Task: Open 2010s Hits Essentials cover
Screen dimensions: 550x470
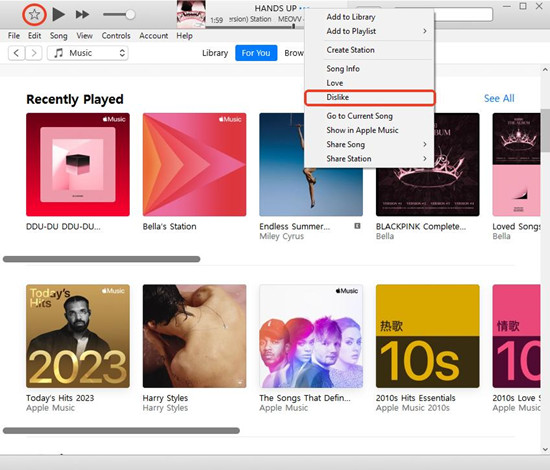Action: pos(428,336)
